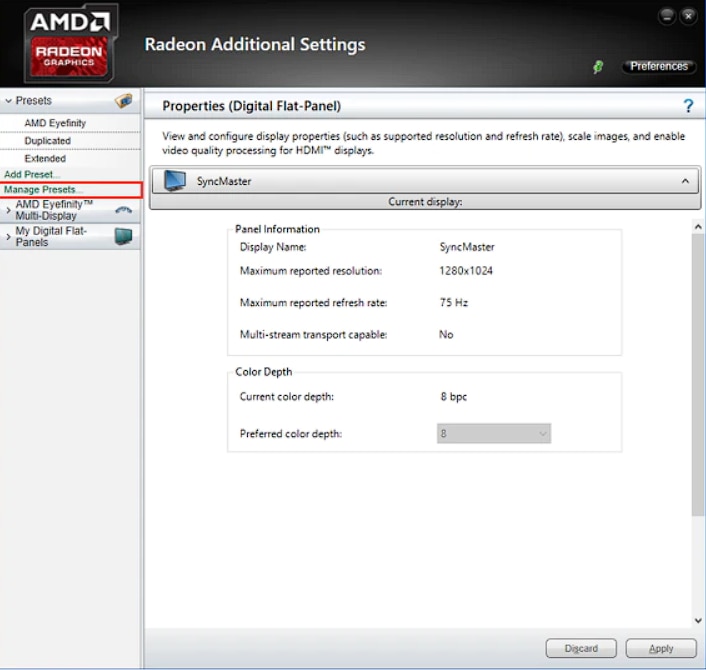Minimize the Radeon Additional Settings window
The width and height of the screenshot is (706, 670).
click(x=667, y=17)
